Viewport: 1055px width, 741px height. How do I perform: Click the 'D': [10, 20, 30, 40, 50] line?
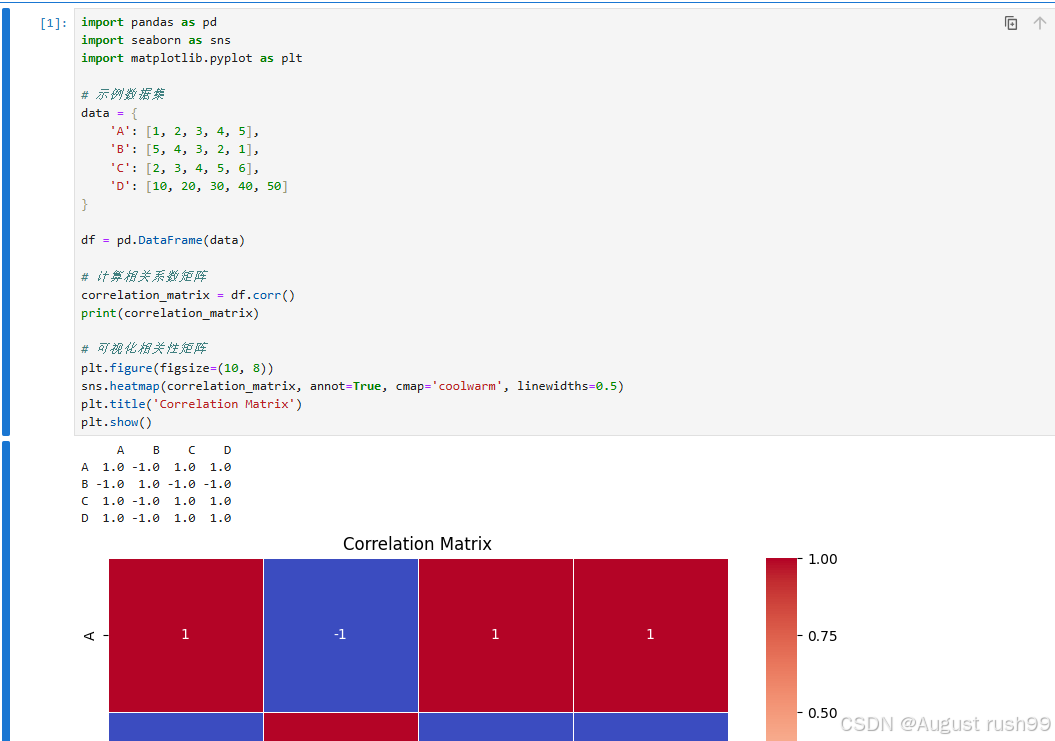(x=198, y=186)
